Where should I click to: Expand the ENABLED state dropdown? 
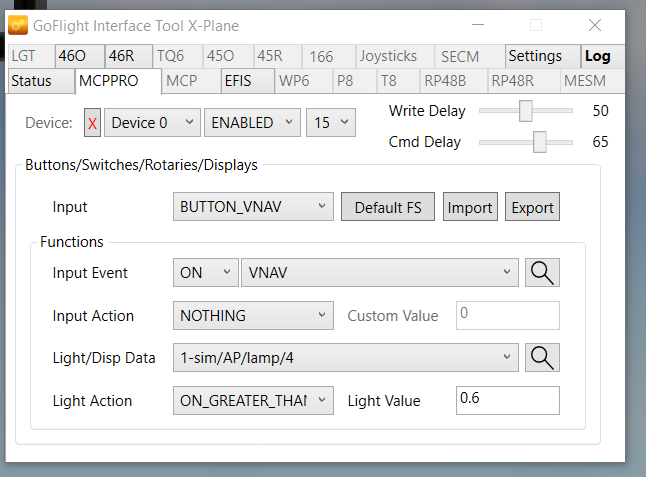tap(251, 123)
